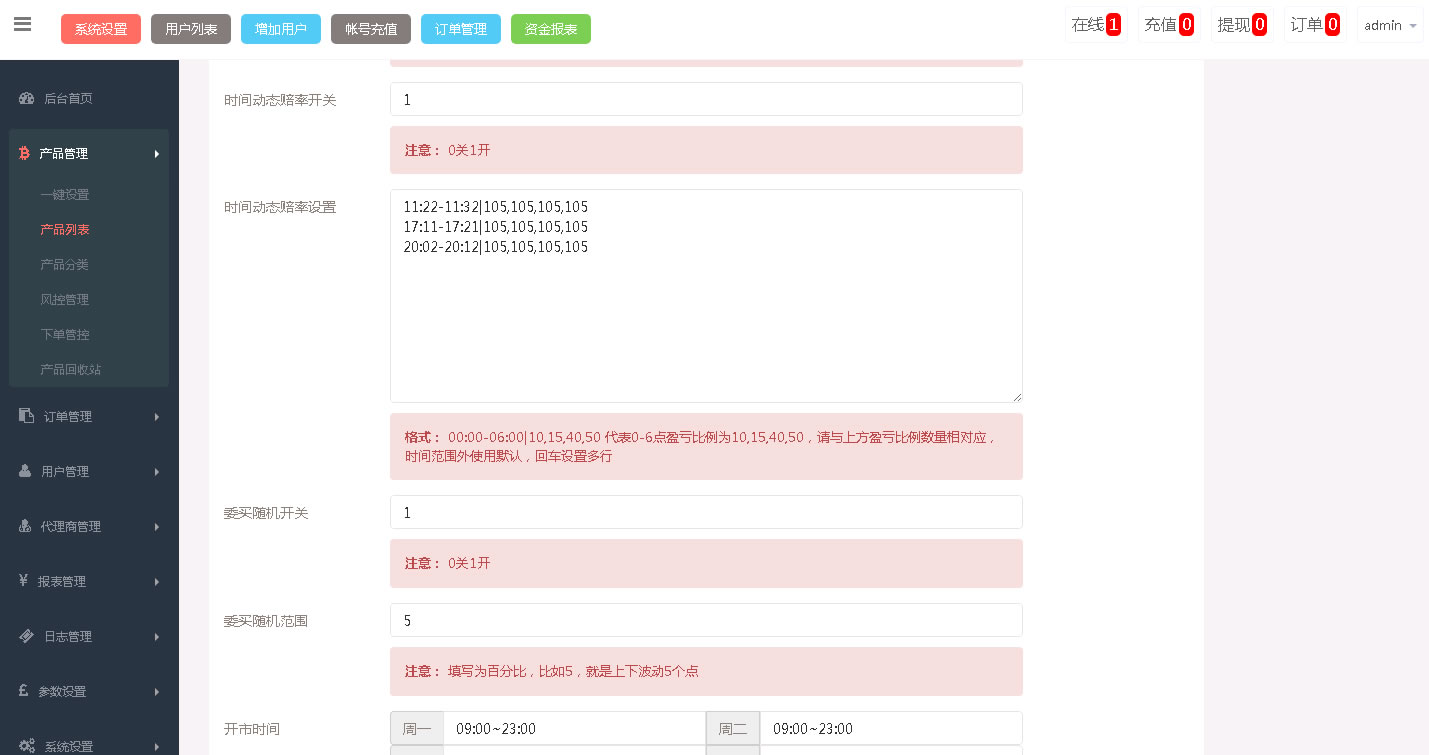1429x755 pixels.
Task: Expand the 参数设置 arrow
Action: tap(157, 692)
